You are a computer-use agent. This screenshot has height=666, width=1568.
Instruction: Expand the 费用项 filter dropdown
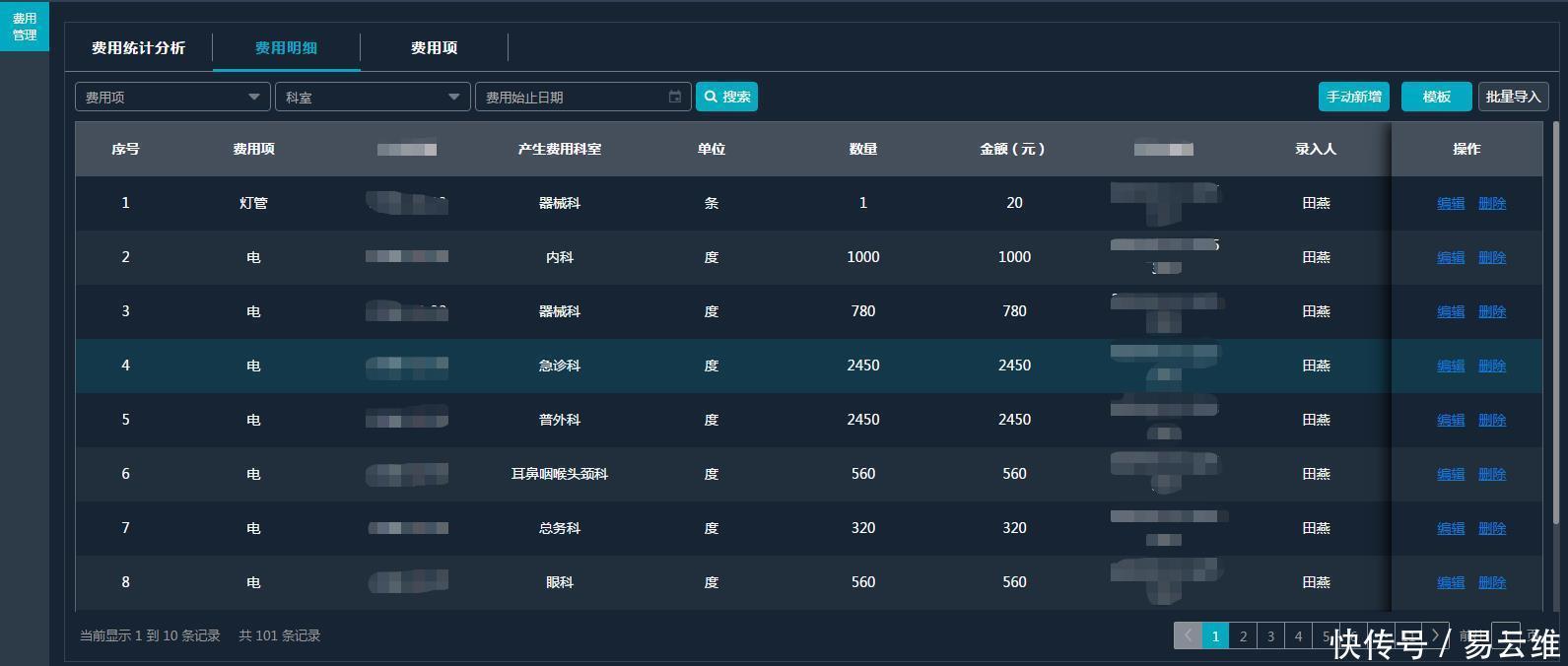(172, 97)
